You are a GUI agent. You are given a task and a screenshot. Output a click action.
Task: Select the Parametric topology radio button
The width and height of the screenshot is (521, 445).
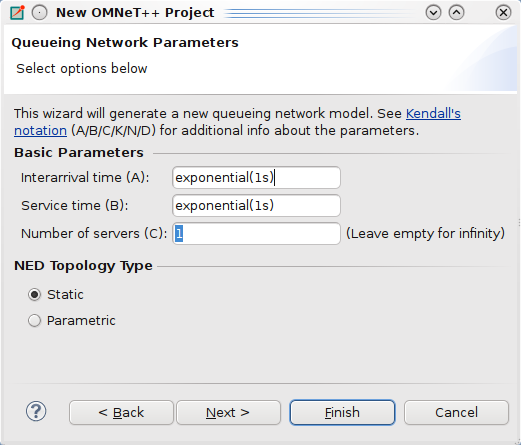pyautogui.click(x=34, y=321)
